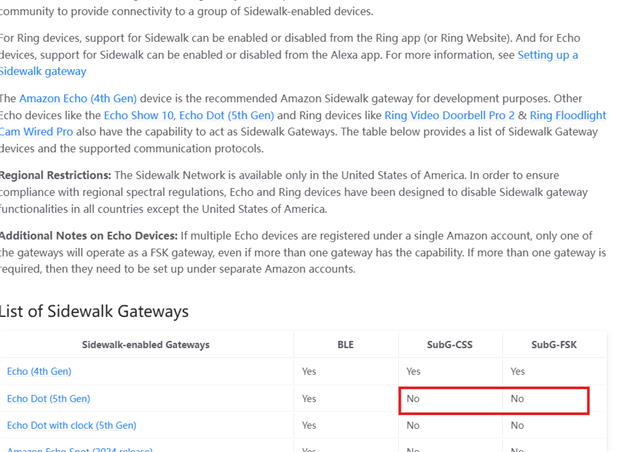Click "Echo Dot (5th Gen)" link in the paragraph
The height and width of the screenshot is (452, 640).
[227, 115]
